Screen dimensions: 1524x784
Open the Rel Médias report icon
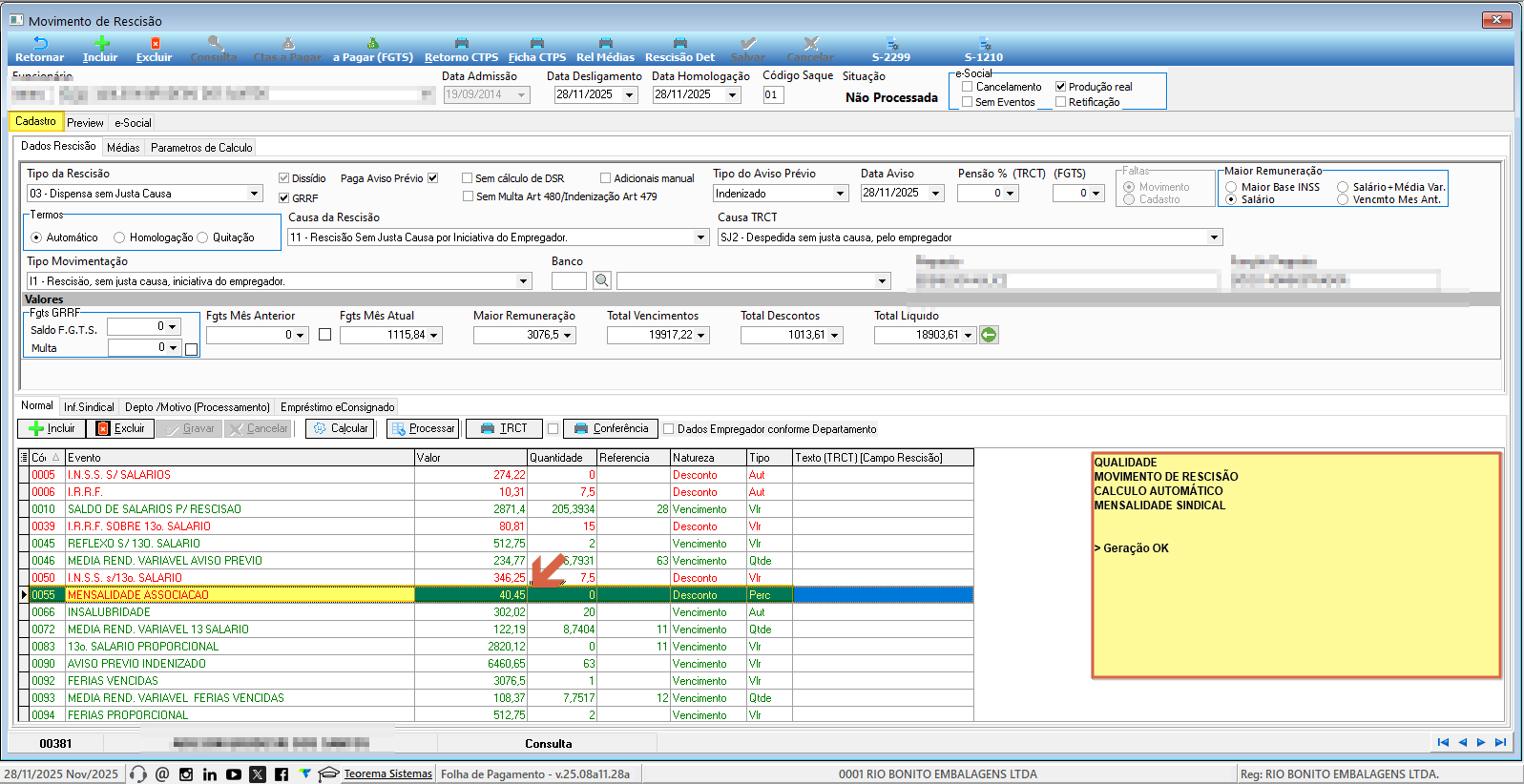tap(605, 44)
